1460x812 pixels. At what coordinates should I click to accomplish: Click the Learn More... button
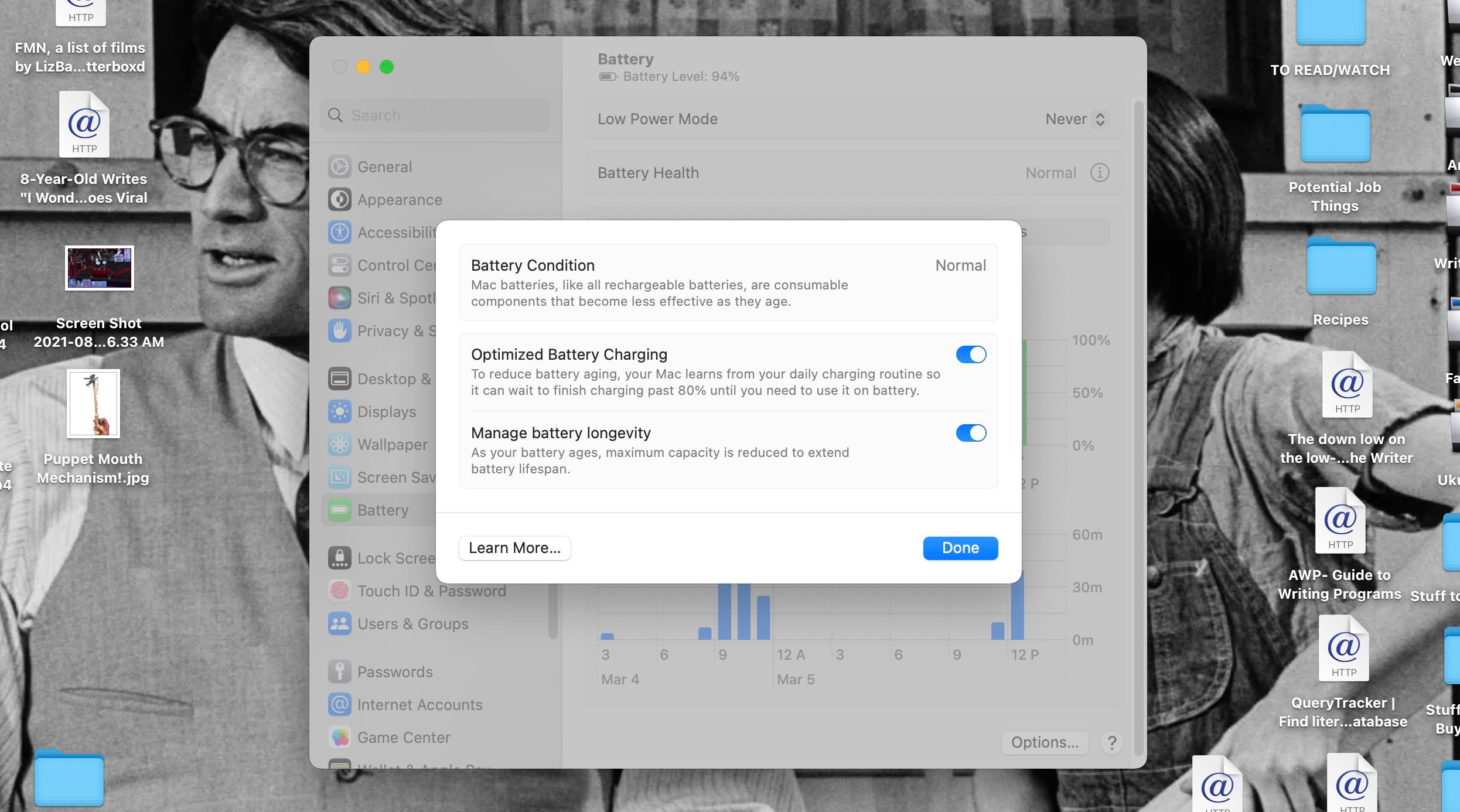point(514,548)
